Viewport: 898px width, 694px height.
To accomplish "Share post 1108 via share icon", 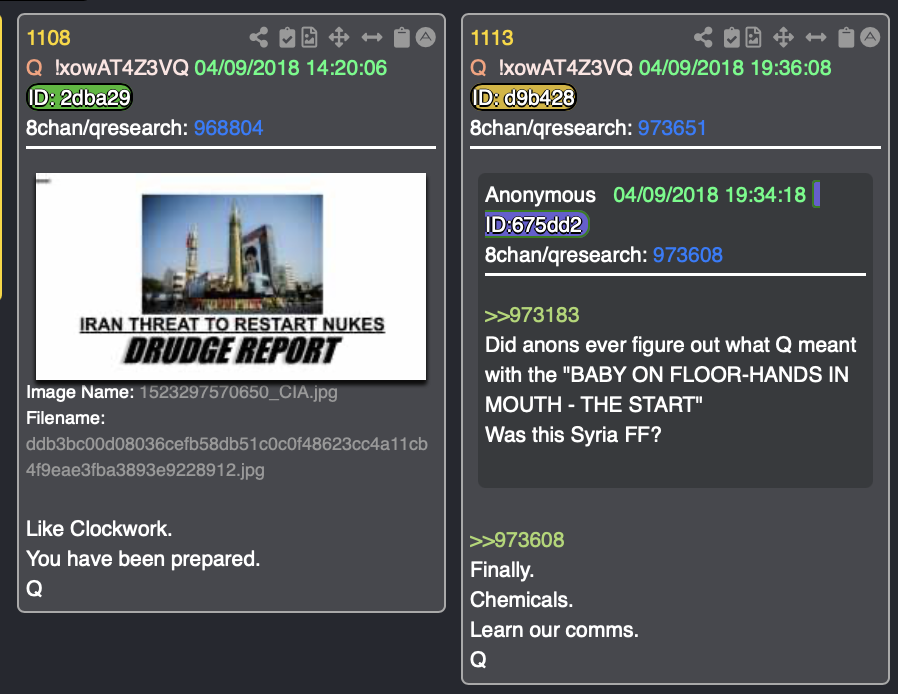I will pos(259,38).
